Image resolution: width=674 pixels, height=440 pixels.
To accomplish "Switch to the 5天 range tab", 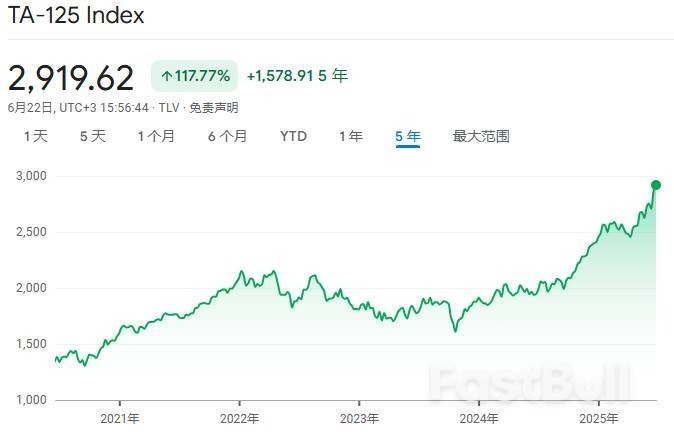I will pyautogui.click(x=92, y=136).
